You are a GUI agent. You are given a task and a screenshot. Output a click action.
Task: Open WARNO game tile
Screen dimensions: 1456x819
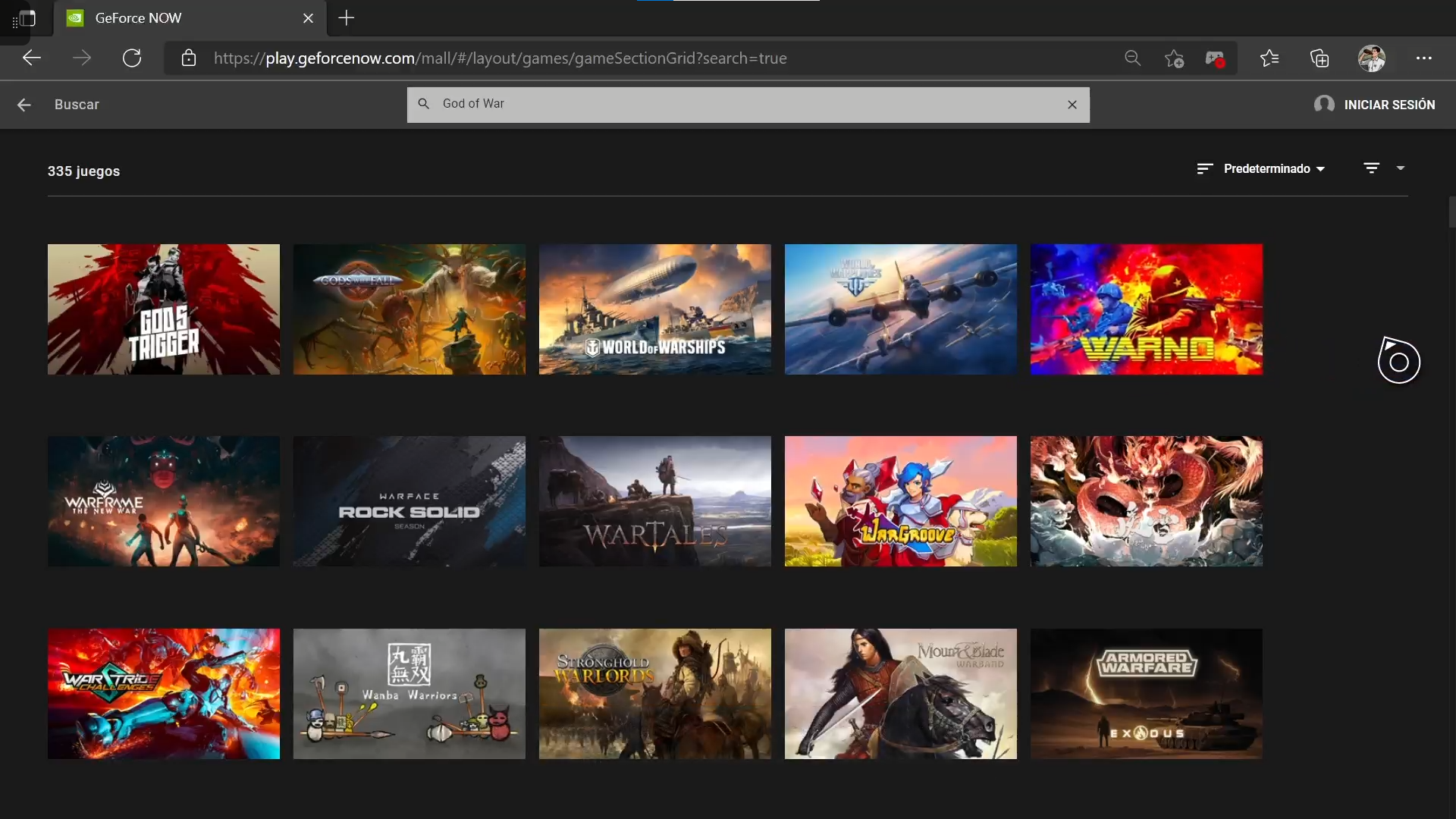(1147, 309)
